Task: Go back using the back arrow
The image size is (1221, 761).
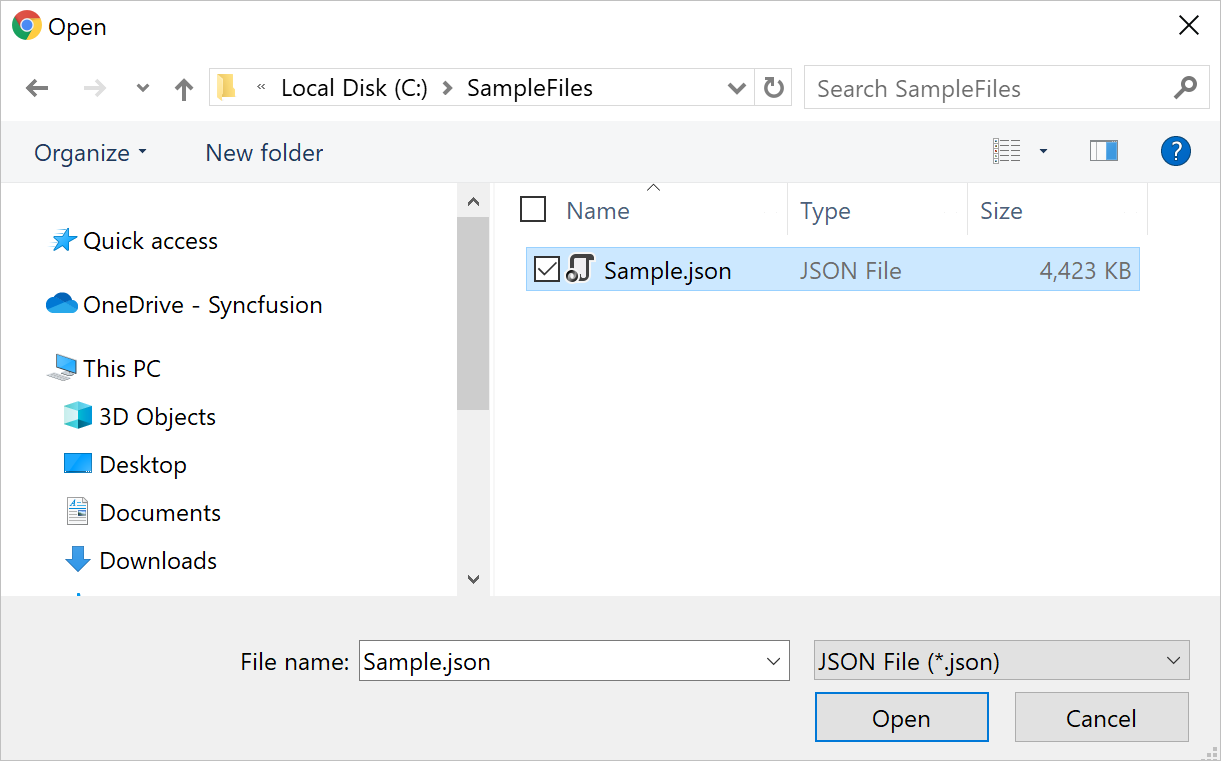Action: [37, 89]
